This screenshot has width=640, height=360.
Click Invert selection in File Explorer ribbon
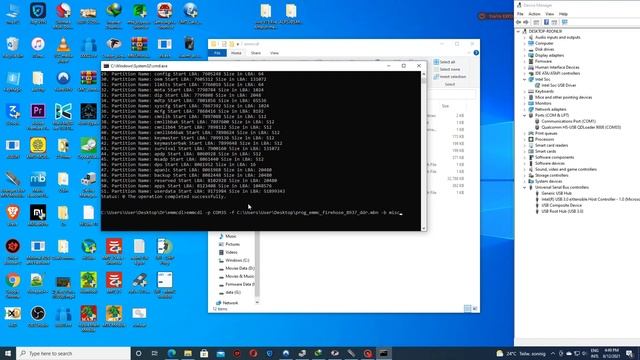[x=449, y=76]
